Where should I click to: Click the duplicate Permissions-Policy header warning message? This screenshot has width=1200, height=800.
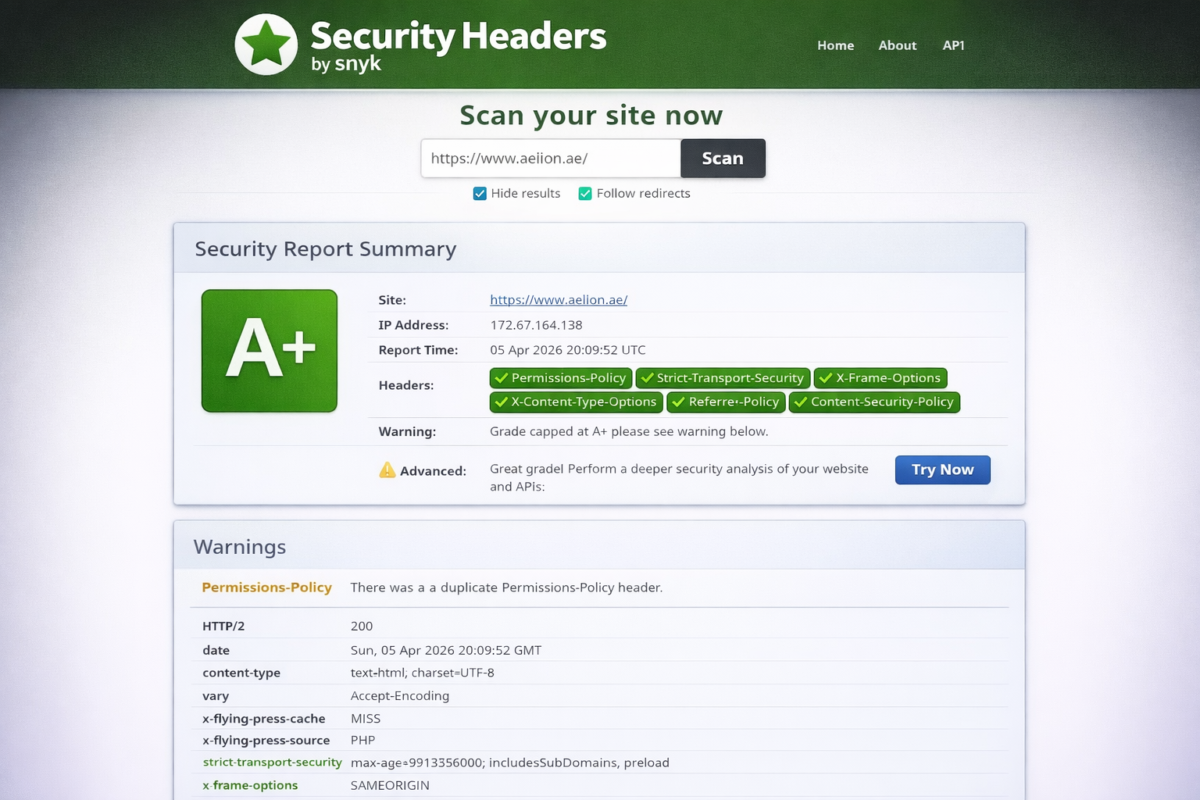(506, 587)
